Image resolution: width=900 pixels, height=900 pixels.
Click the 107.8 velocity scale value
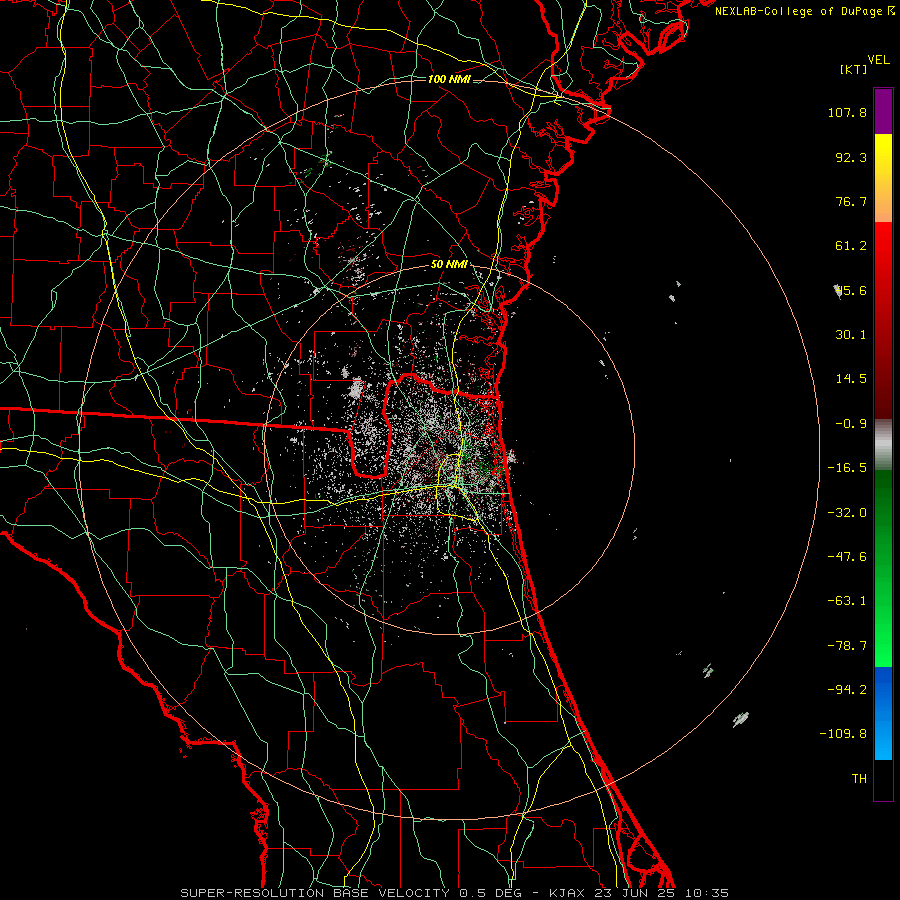[x=847, y=112]
